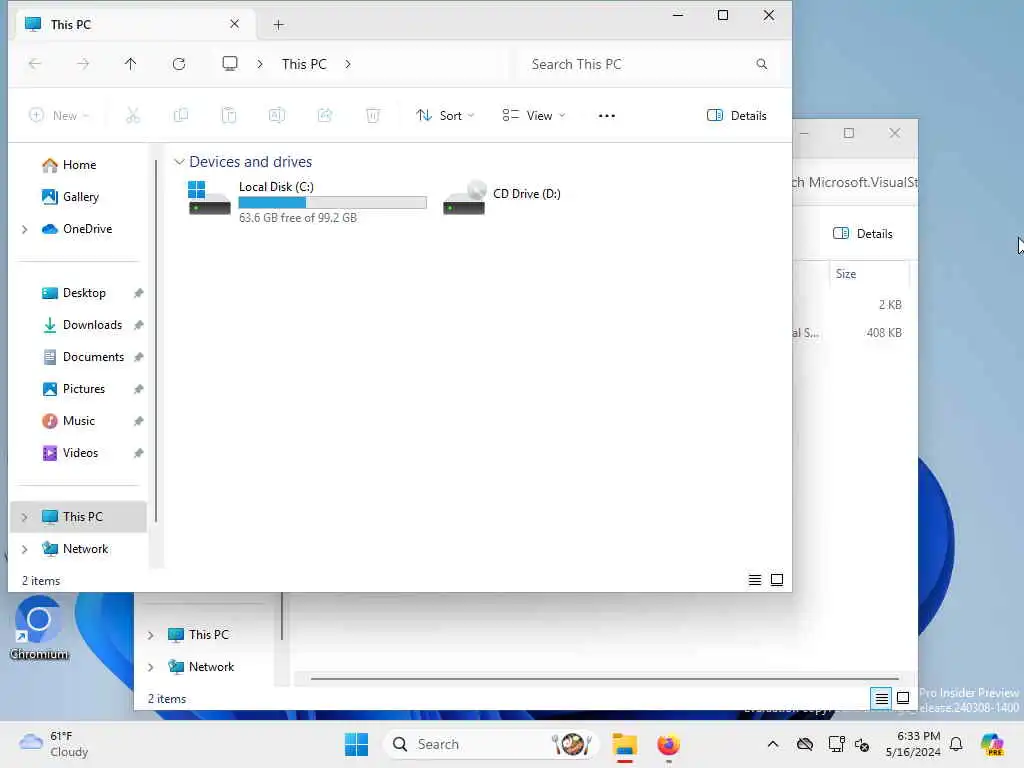
Task: Go back with the left arrow in front window
Action: 35,63
